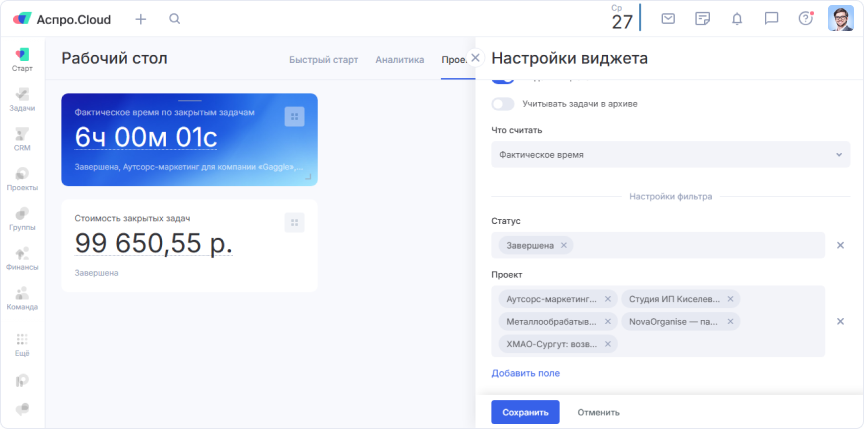The height and width of the screenshot is (429, 864).
Task: Open the mail envelope icon
Action: (x=668, y=19)
